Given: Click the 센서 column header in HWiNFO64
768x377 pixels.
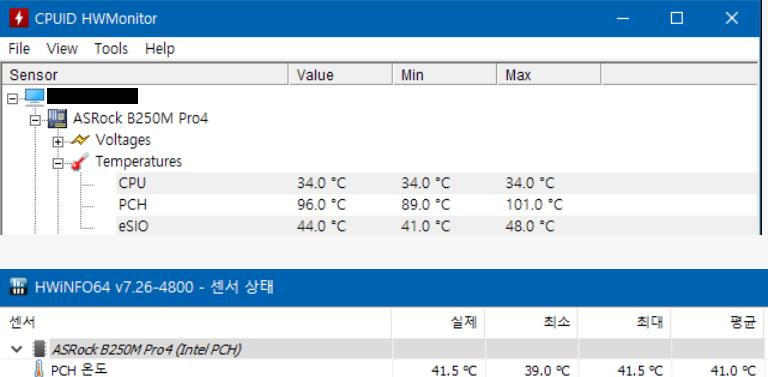Looking at the screenshot, I should pyautogui.click(x=195, y=323).
